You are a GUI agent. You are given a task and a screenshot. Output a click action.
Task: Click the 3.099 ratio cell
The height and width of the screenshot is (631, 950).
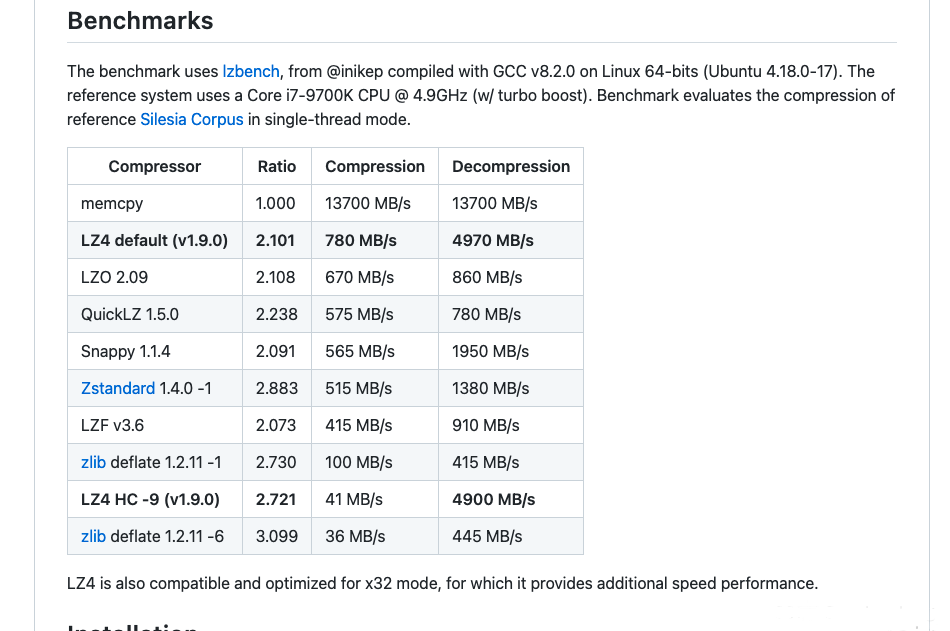point(277,536)
